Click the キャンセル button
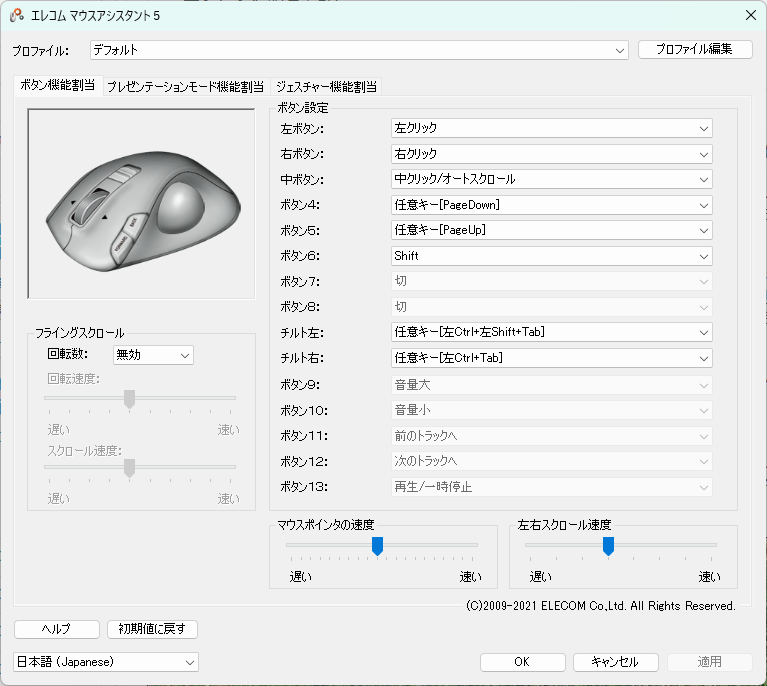 615,662
